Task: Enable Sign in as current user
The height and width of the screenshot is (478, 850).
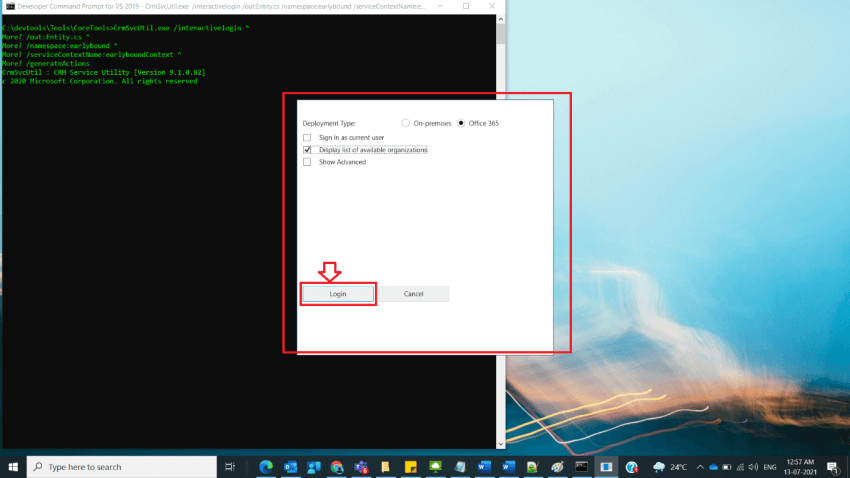Action: pyautogui.click(x=307, y=138)
